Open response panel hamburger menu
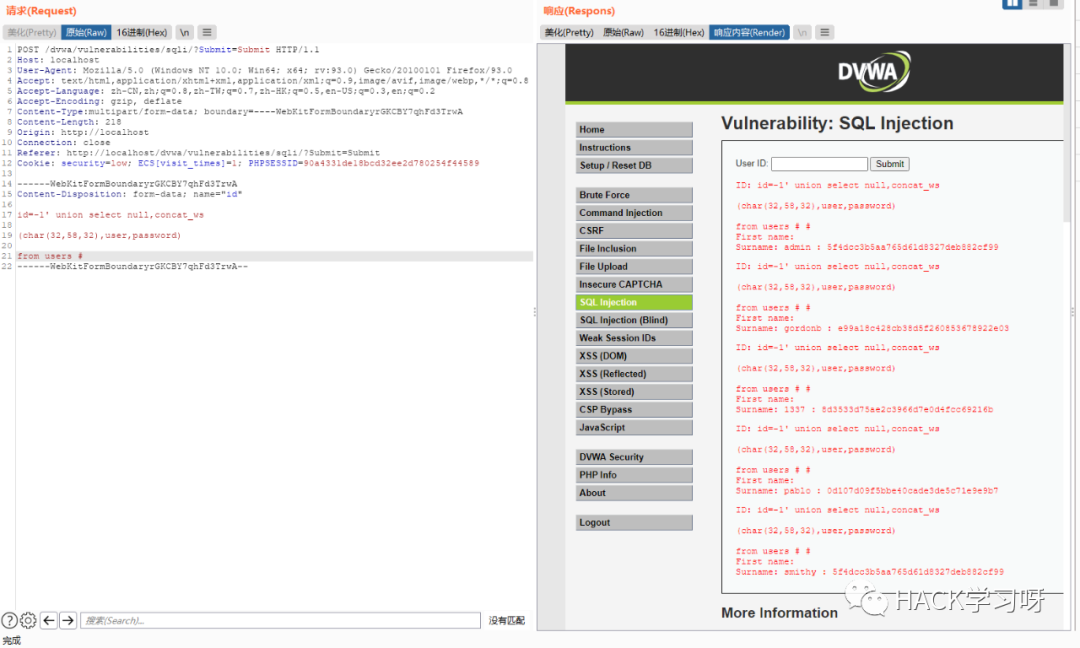Screen dimensions: 1080x648 [824, 32]
